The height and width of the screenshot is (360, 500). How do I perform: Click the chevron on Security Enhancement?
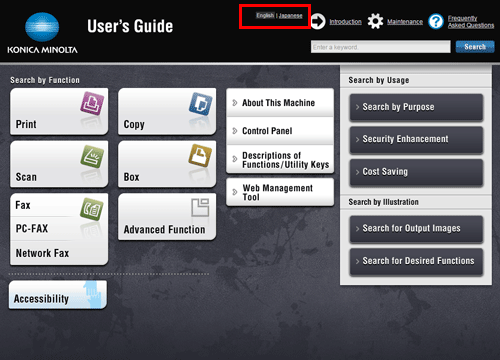click(357, 139)
